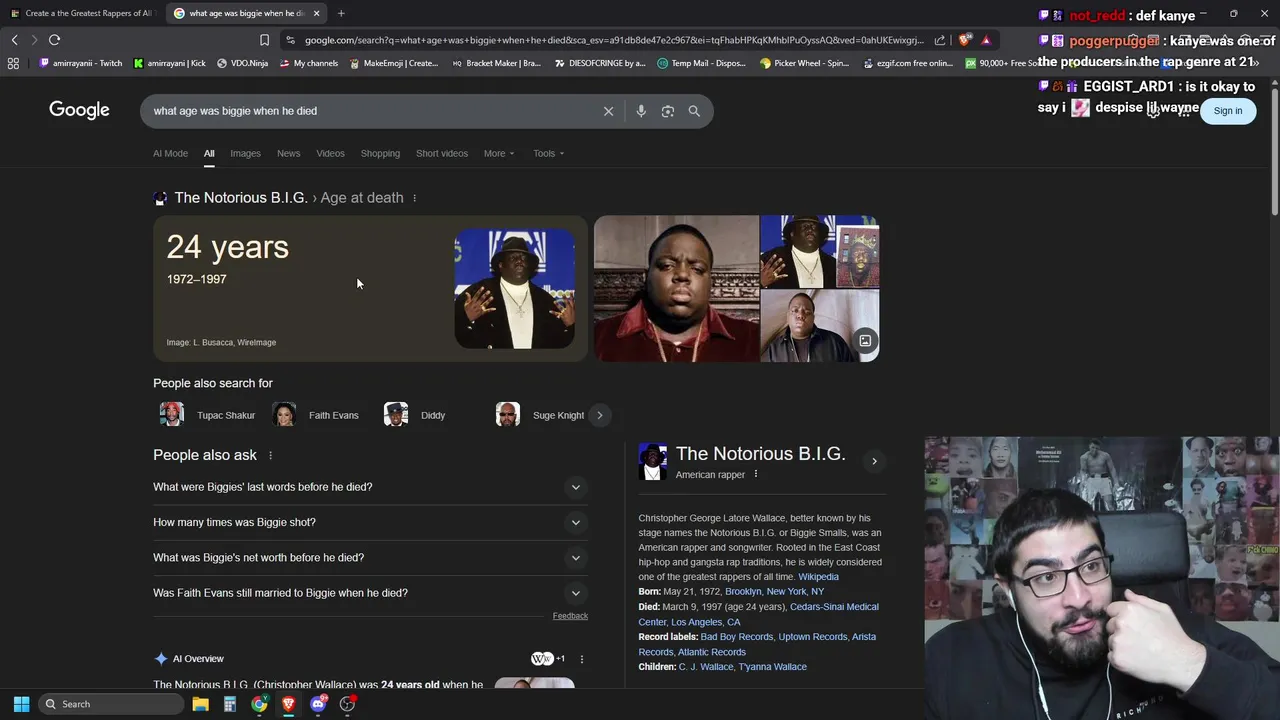Screen dimensions: 1280x720
Task: Show more related people with right chevron
Action: click(600, 415)
